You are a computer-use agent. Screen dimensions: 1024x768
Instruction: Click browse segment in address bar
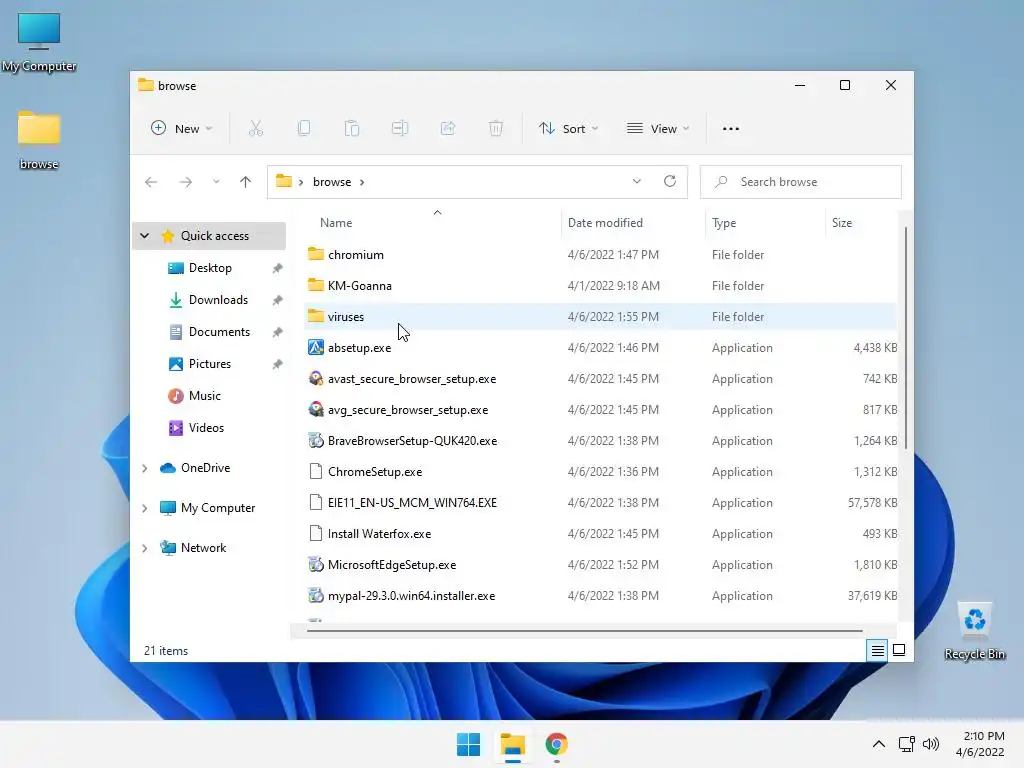[332, 182]
